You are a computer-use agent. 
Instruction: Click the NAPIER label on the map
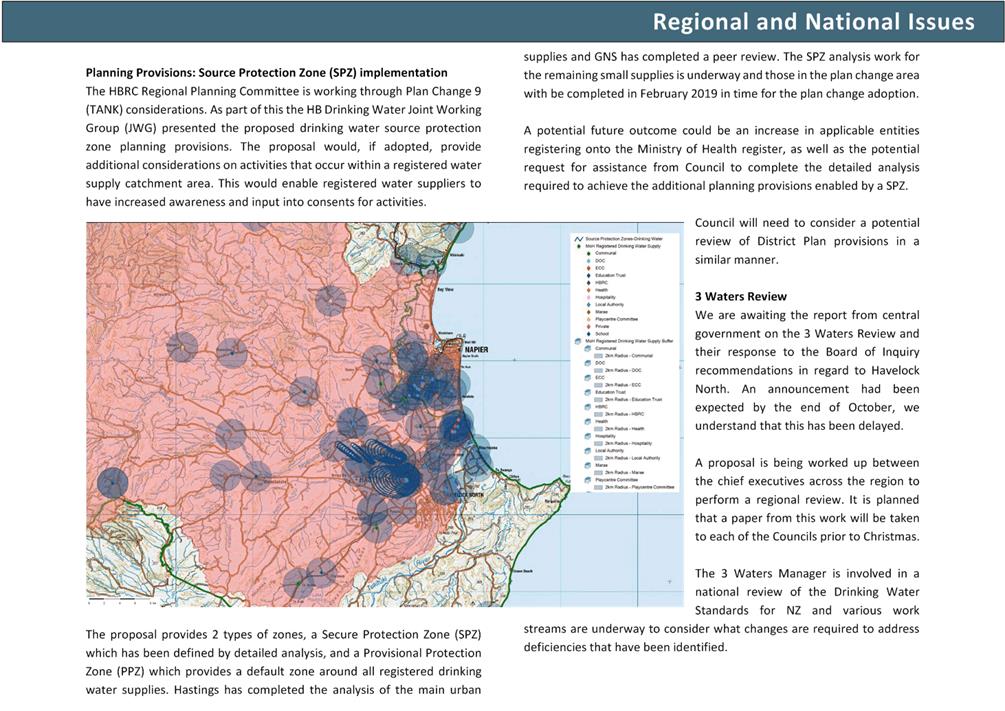point(476,349)
